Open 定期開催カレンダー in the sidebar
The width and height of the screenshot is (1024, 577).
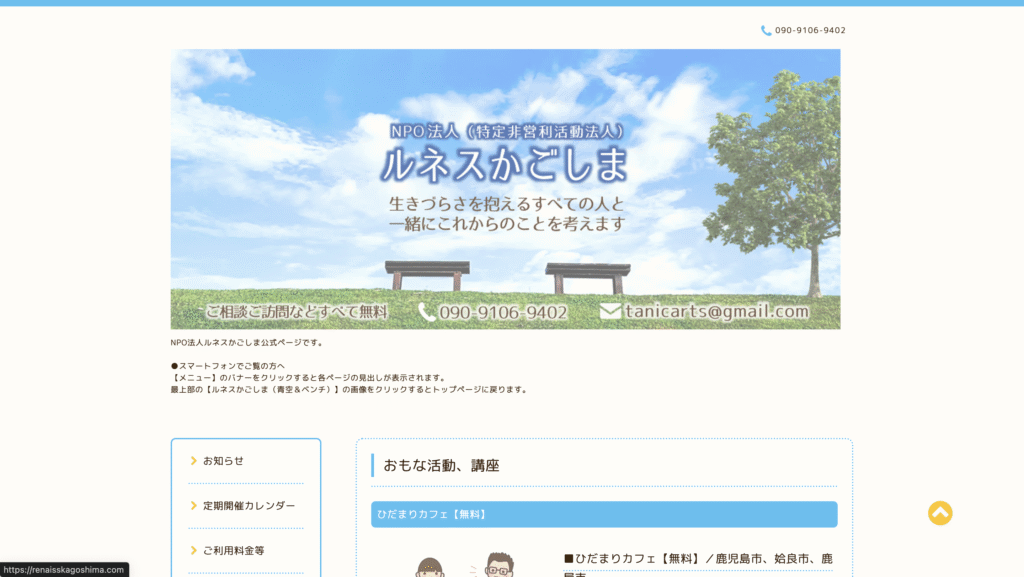(249, 506)
